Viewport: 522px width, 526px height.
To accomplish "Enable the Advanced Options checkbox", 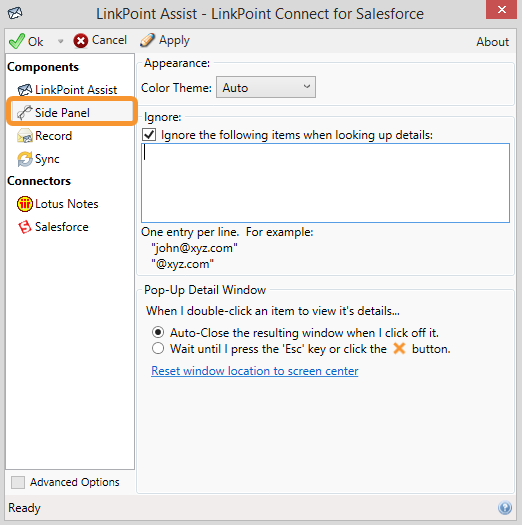I will coord(18,482).
